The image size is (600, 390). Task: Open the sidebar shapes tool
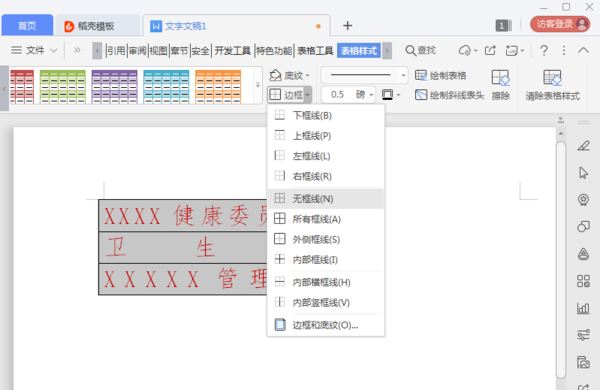[583, 227]
